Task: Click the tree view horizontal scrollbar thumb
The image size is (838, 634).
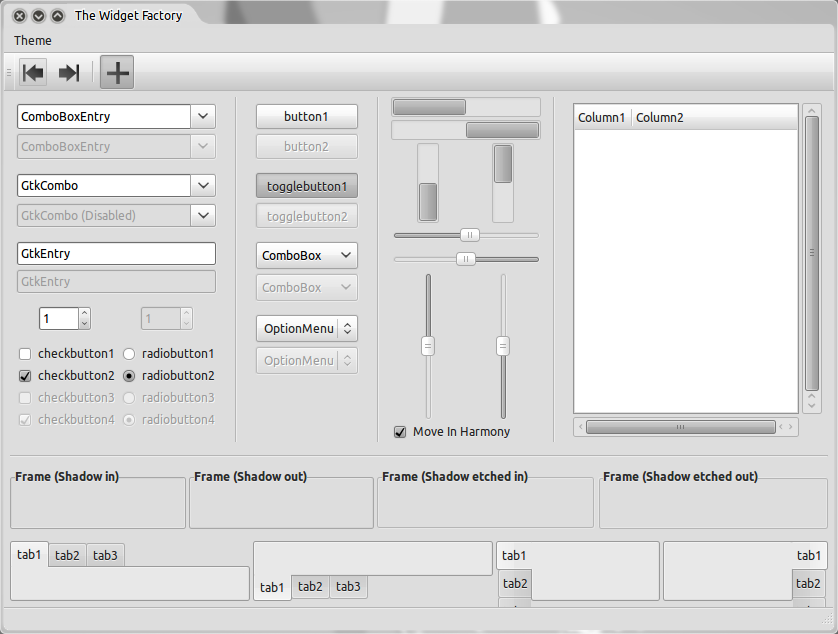Action: [680, 427]
